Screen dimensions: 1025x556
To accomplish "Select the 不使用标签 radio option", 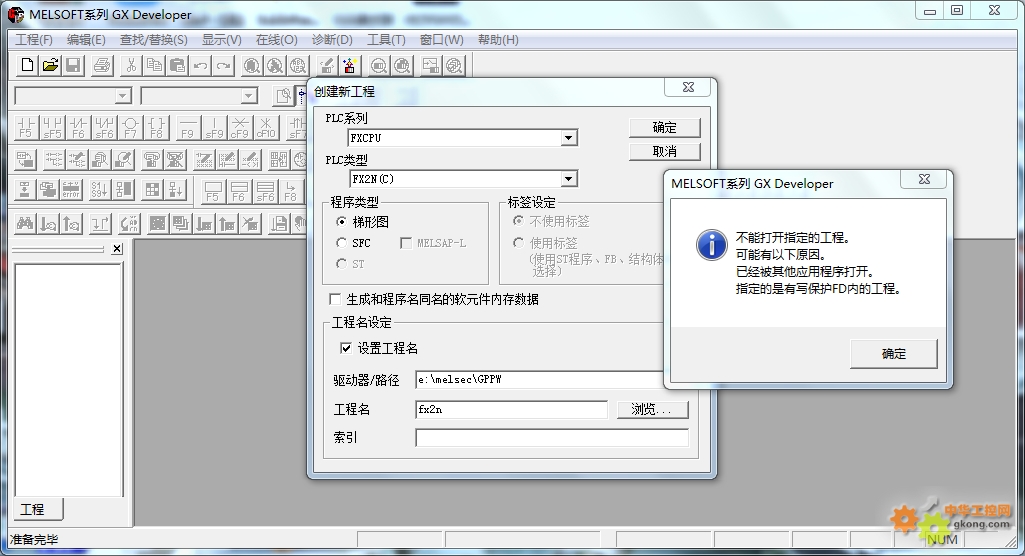I will pos(518,221).
